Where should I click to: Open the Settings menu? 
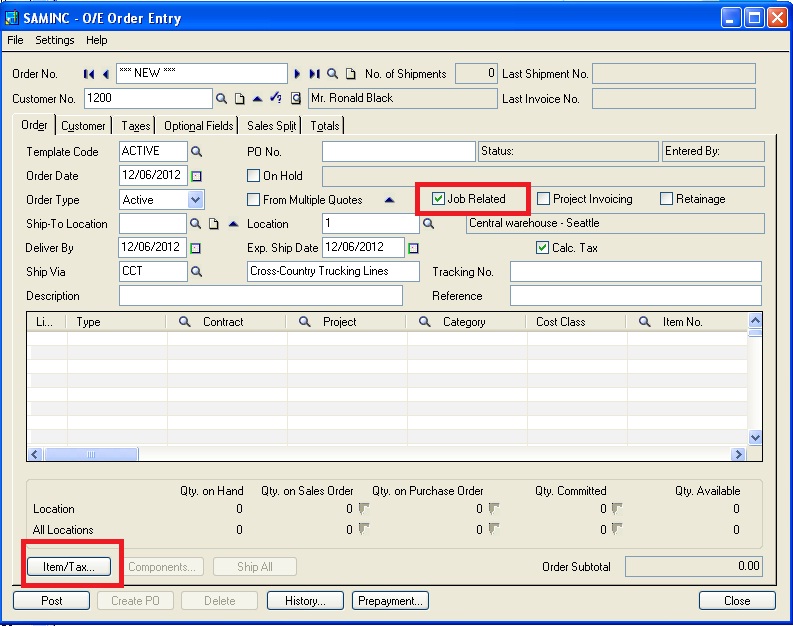click(55, 40)
